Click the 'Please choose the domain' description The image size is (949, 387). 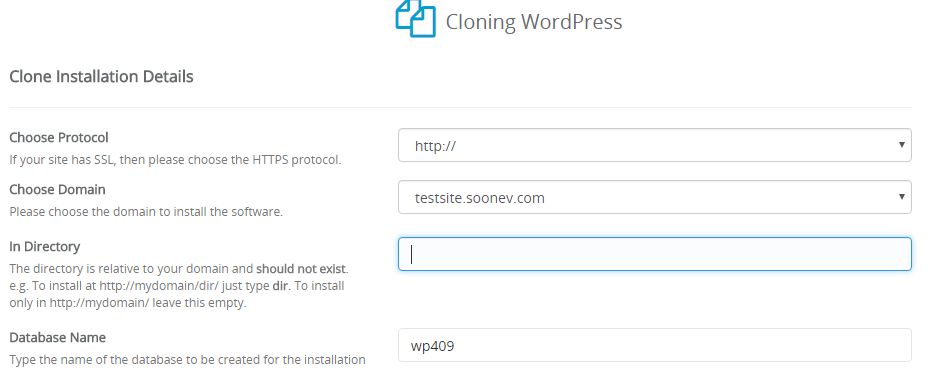(x=146, y=212)
